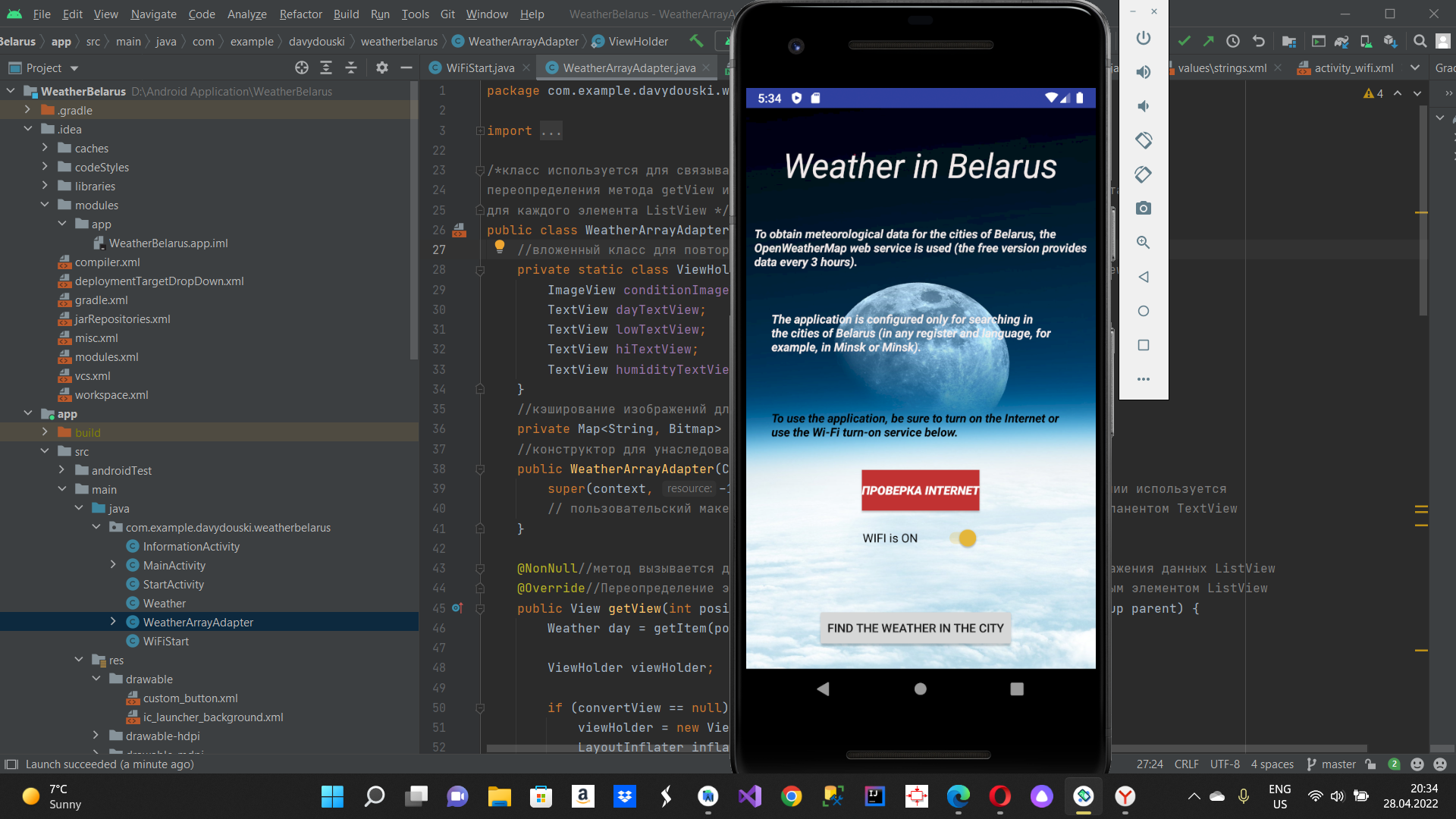Click emulator sidebar overview square icon
The width and height of the screenshot is (1456, 819).
(1144, 345)
